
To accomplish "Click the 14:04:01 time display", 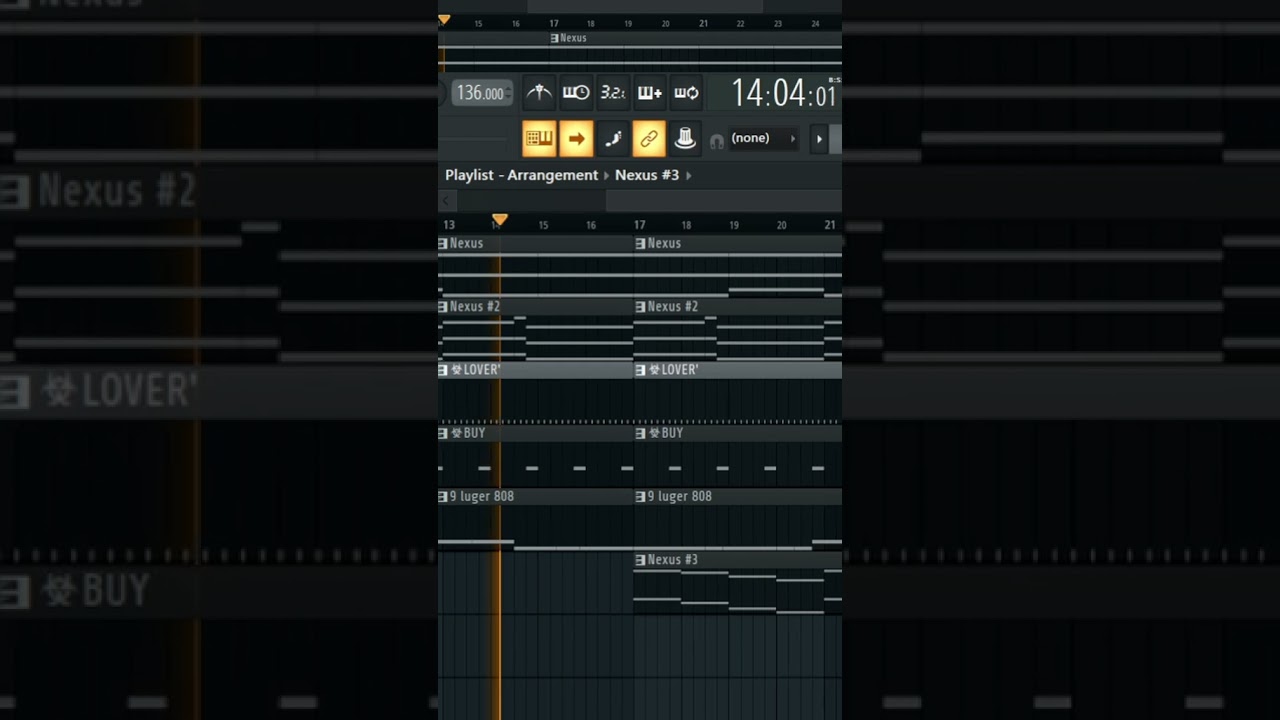I will 783,93.
